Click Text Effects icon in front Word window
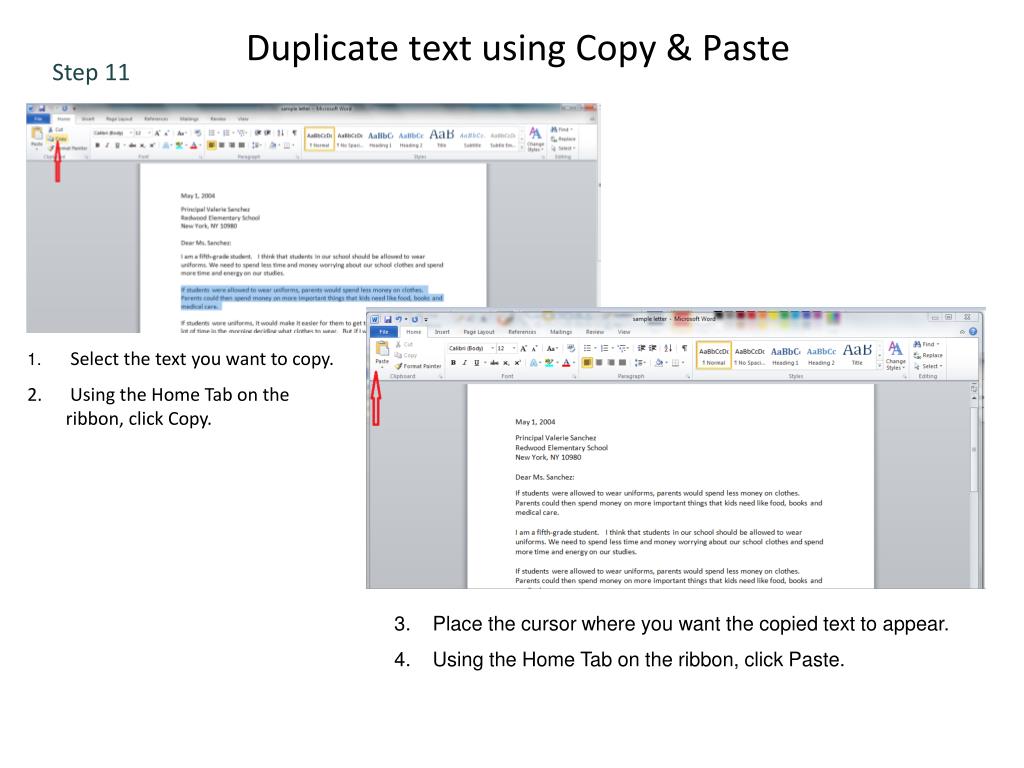Viewport: 1024px width, 768px height. (534, 362)
